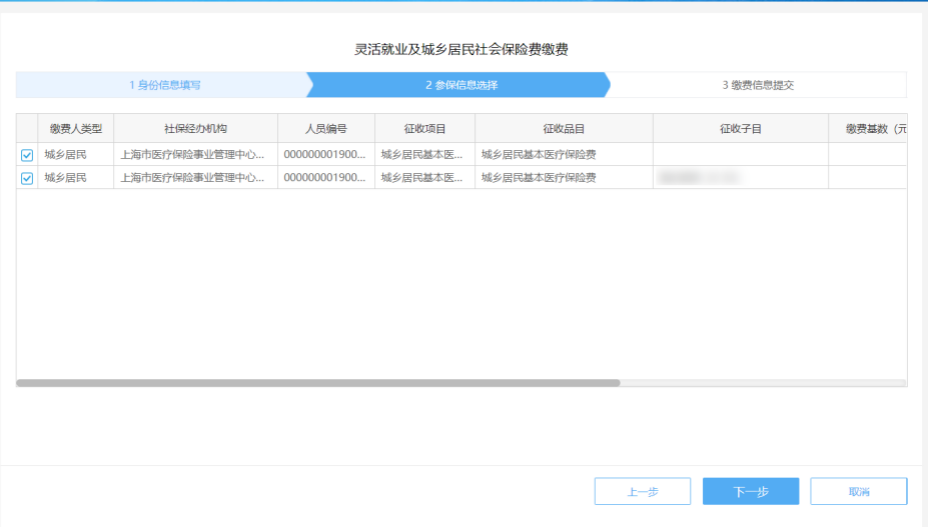Click the 上一步 button

coord(642,491)
